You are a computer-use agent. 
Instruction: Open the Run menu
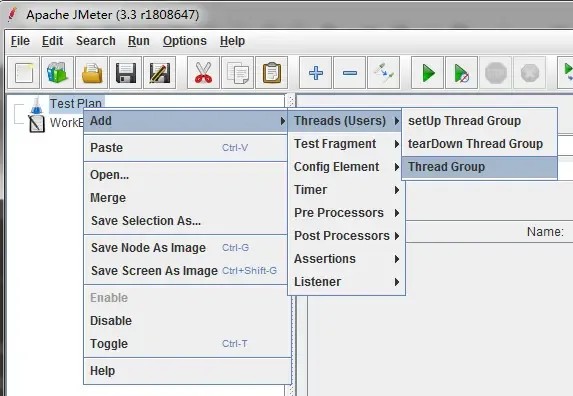pos(138,41)
